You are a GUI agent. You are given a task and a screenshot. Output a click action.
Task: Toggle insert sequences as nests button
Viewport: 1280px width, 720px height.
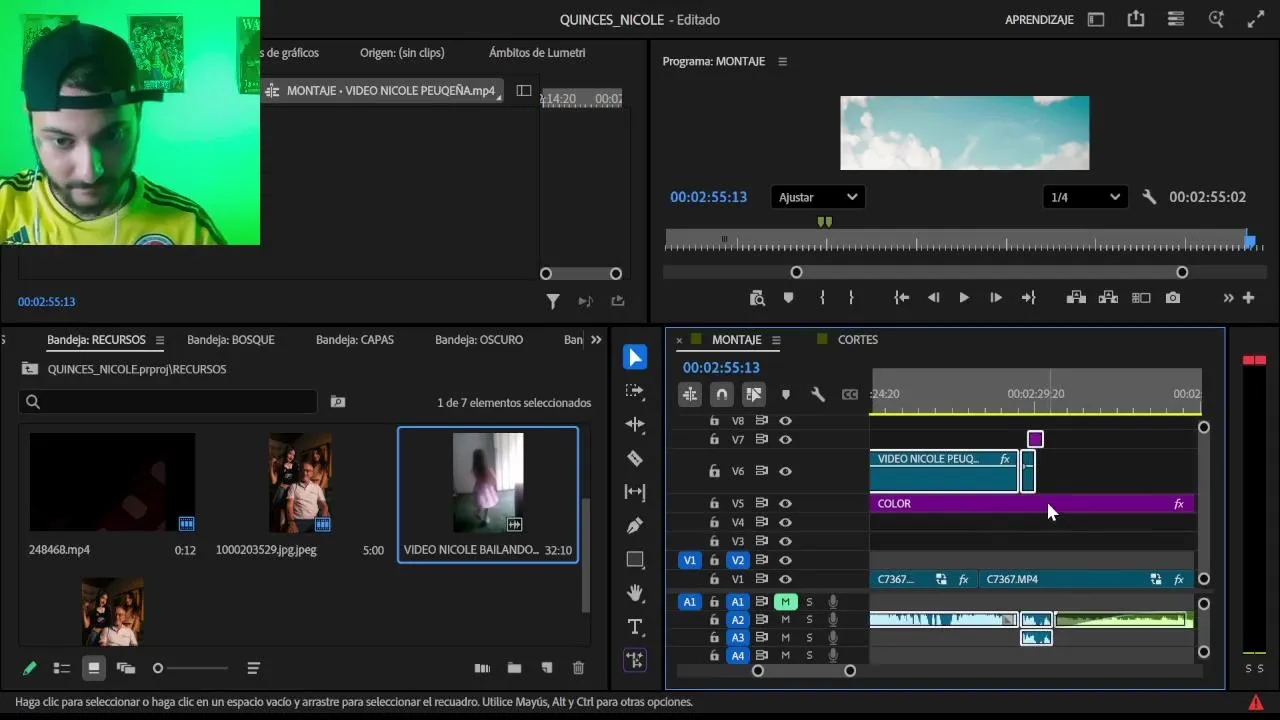(x=690, y=395)
